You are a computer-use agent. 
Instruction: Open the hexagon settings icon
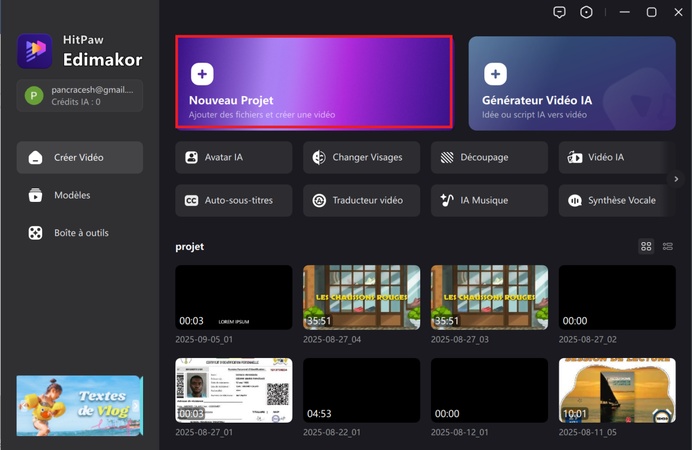pyautogui.click(x=587, y=12)
